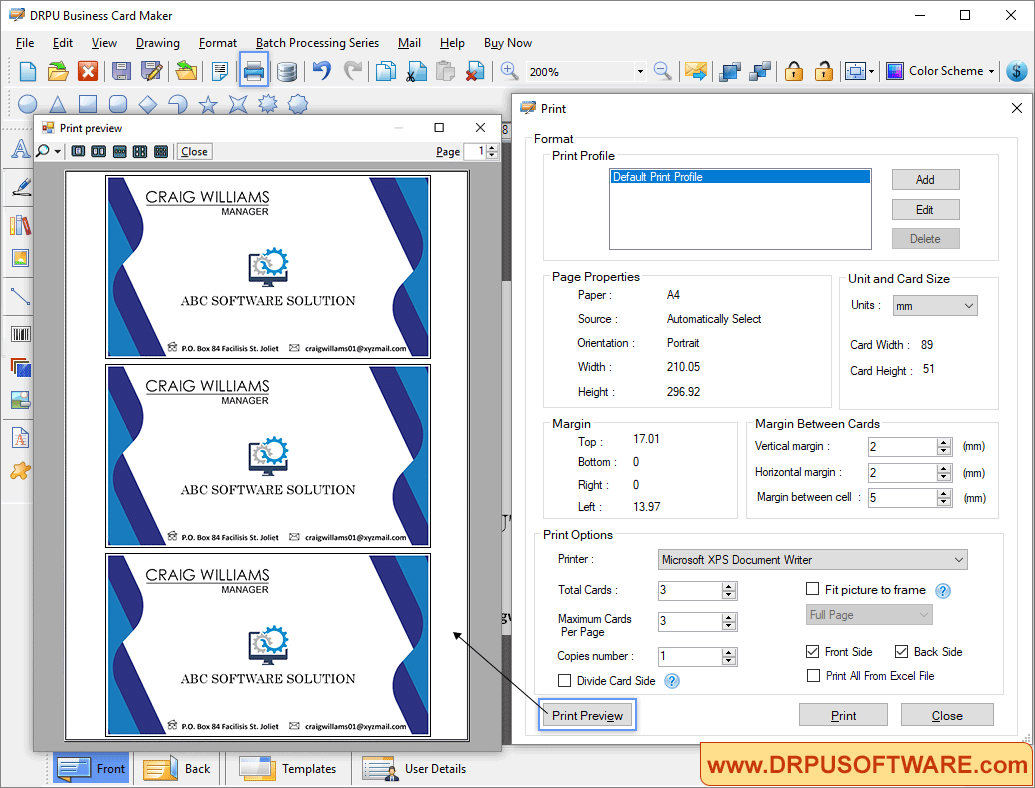Click the Edit print profile button
This screenshot has width=1035, height=788.
point(925,210)
